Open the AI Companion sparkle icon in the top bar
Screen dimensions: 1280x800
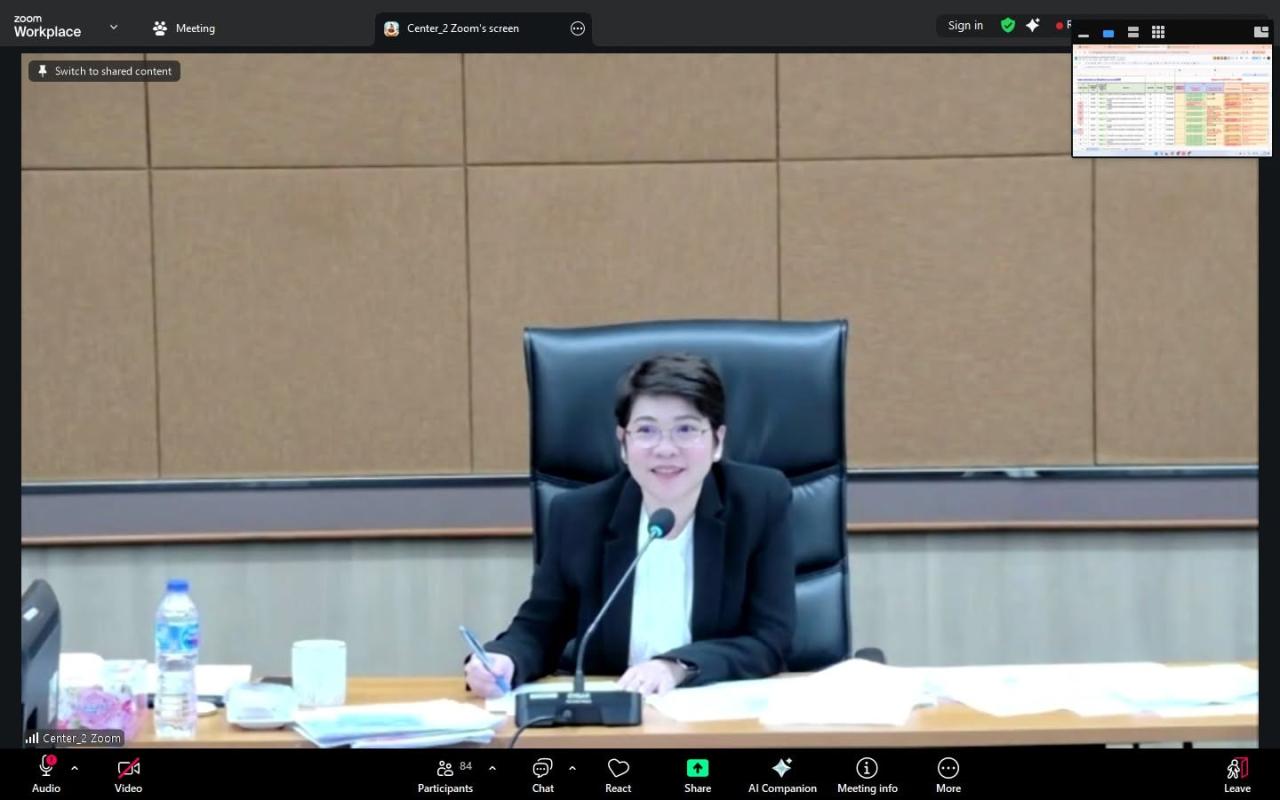tap(1033, 26)
